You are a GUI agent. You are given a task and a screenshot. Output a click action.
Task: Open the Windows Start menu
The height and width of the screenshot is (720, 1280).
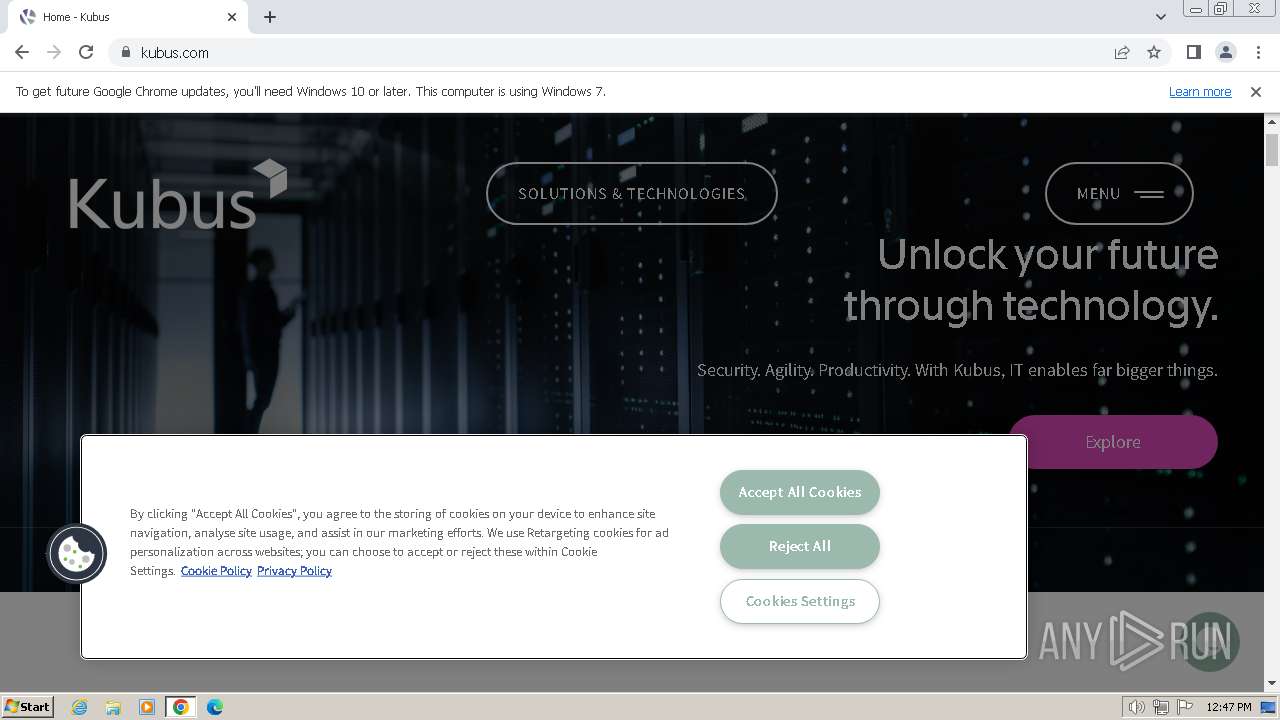click(x=28, y=707)
